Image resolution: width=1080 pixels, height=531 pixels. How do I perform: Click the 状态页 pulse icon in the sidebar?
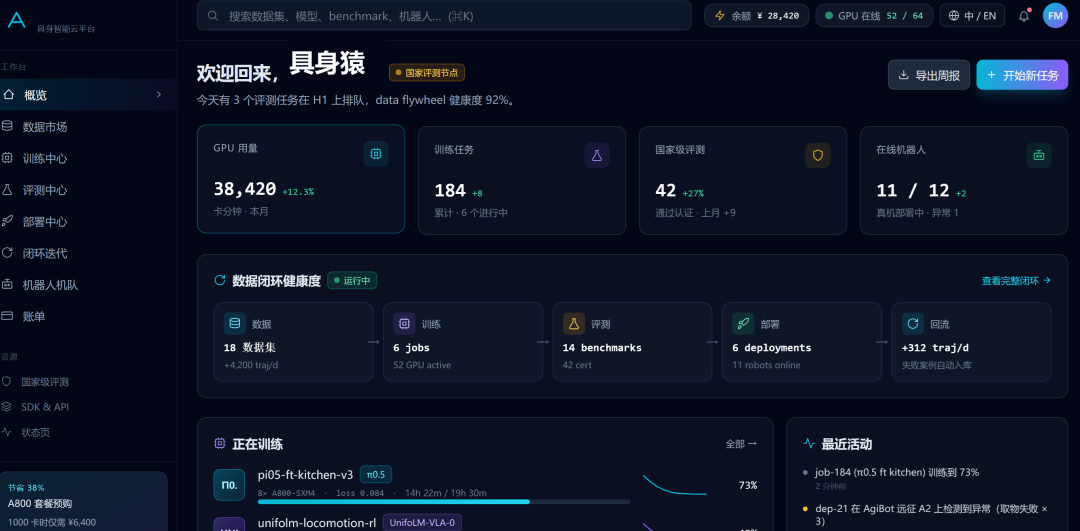[x=7, y=433]
